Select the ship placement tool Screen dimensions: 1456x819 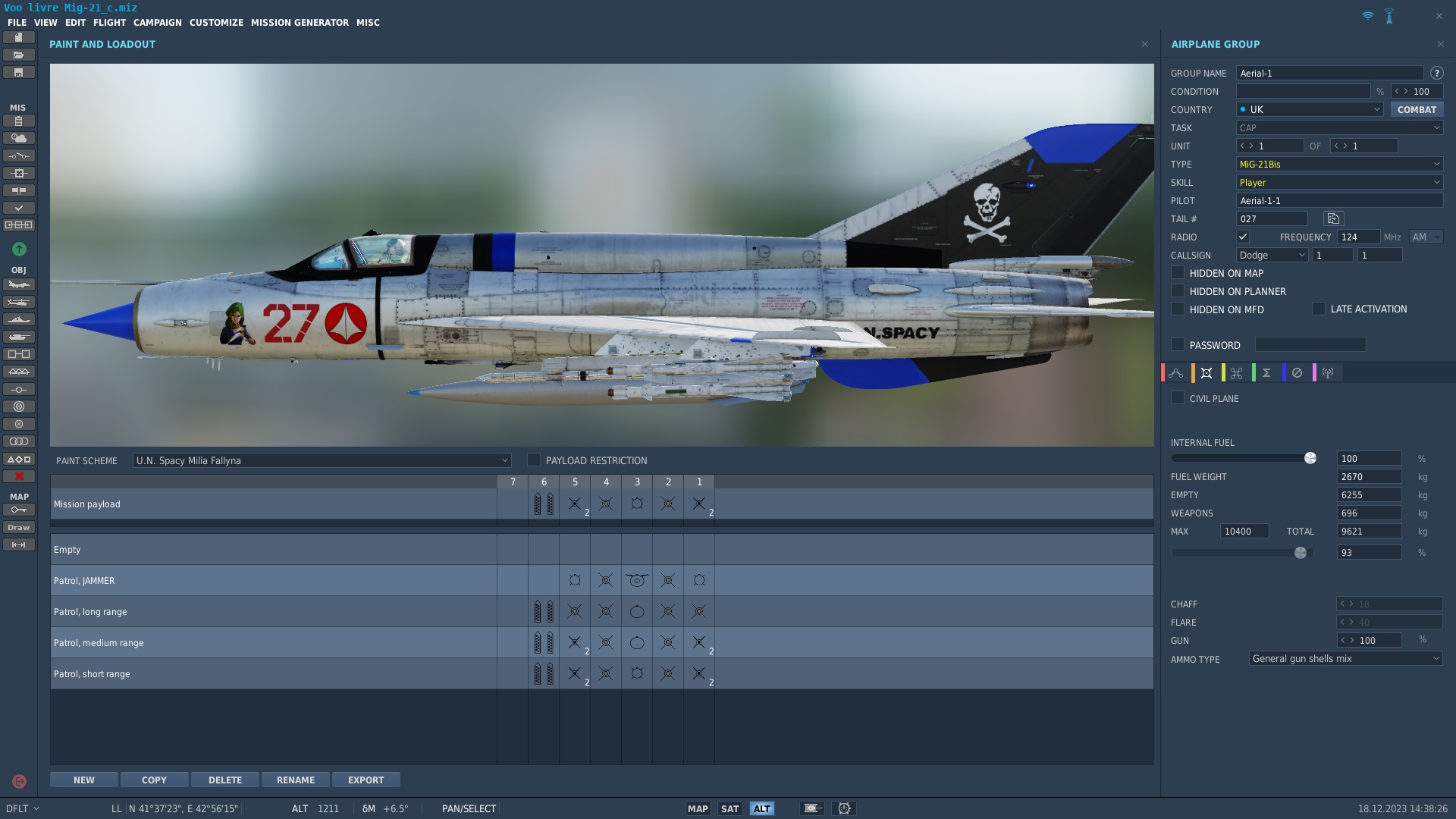tap(19, 319)
